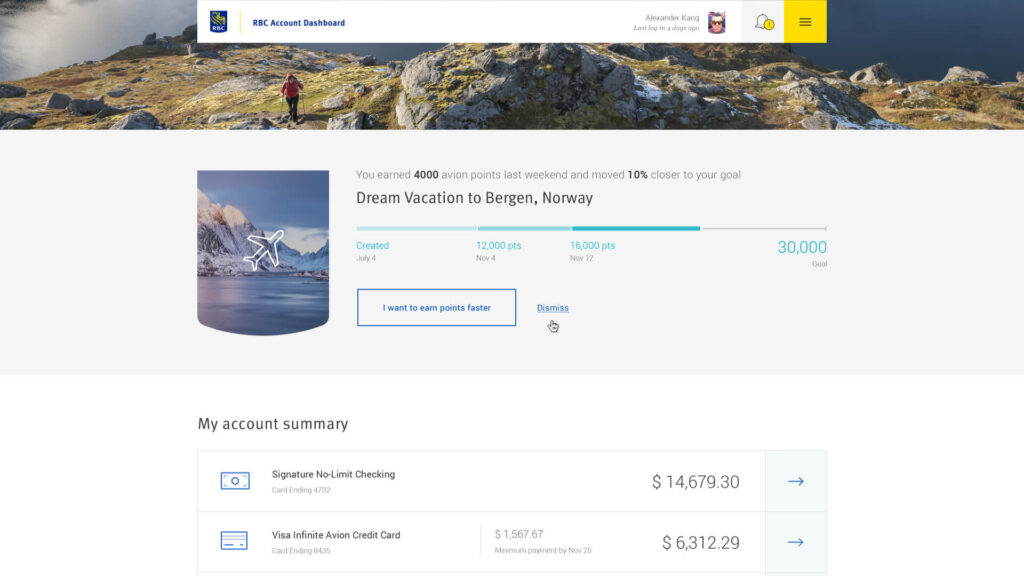Click the Visa Infinite Avion Credit Card name
This screenshot has height=576, width=1024.
tap(336, 535)
